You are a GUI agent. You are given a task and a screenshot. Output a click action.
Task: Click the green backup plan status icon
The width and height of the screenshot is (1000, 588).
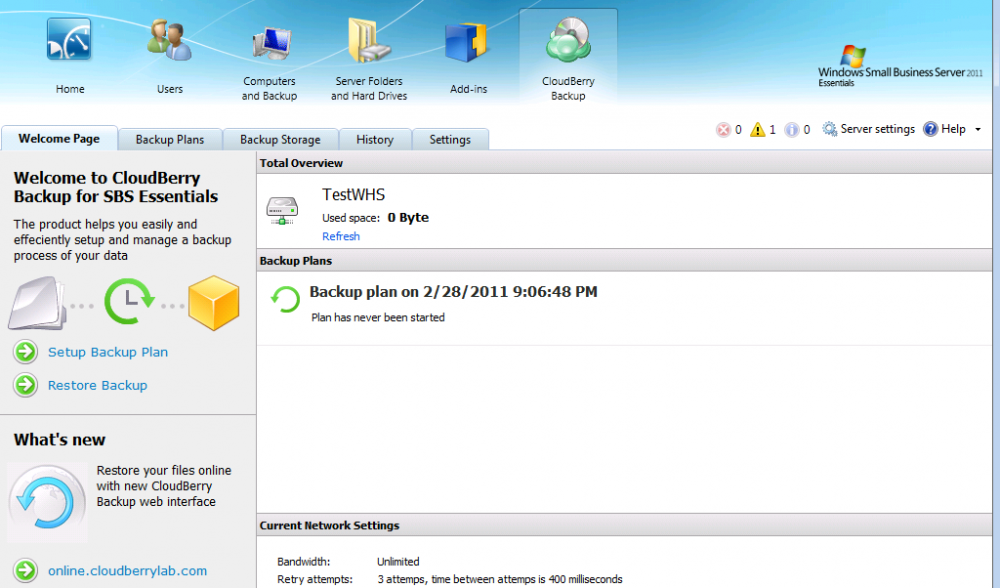pyautogui.click(x=286, y=300)
